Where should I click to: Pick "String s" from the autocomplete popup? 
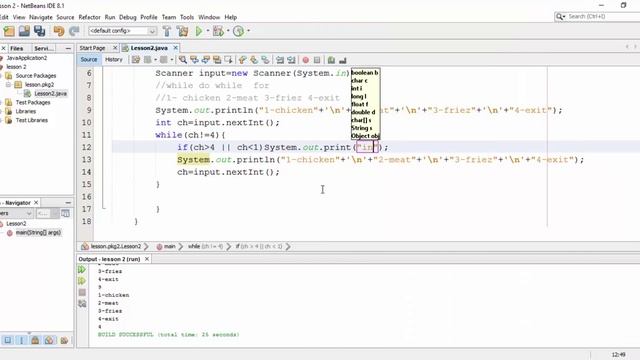(x=362, y=128)
